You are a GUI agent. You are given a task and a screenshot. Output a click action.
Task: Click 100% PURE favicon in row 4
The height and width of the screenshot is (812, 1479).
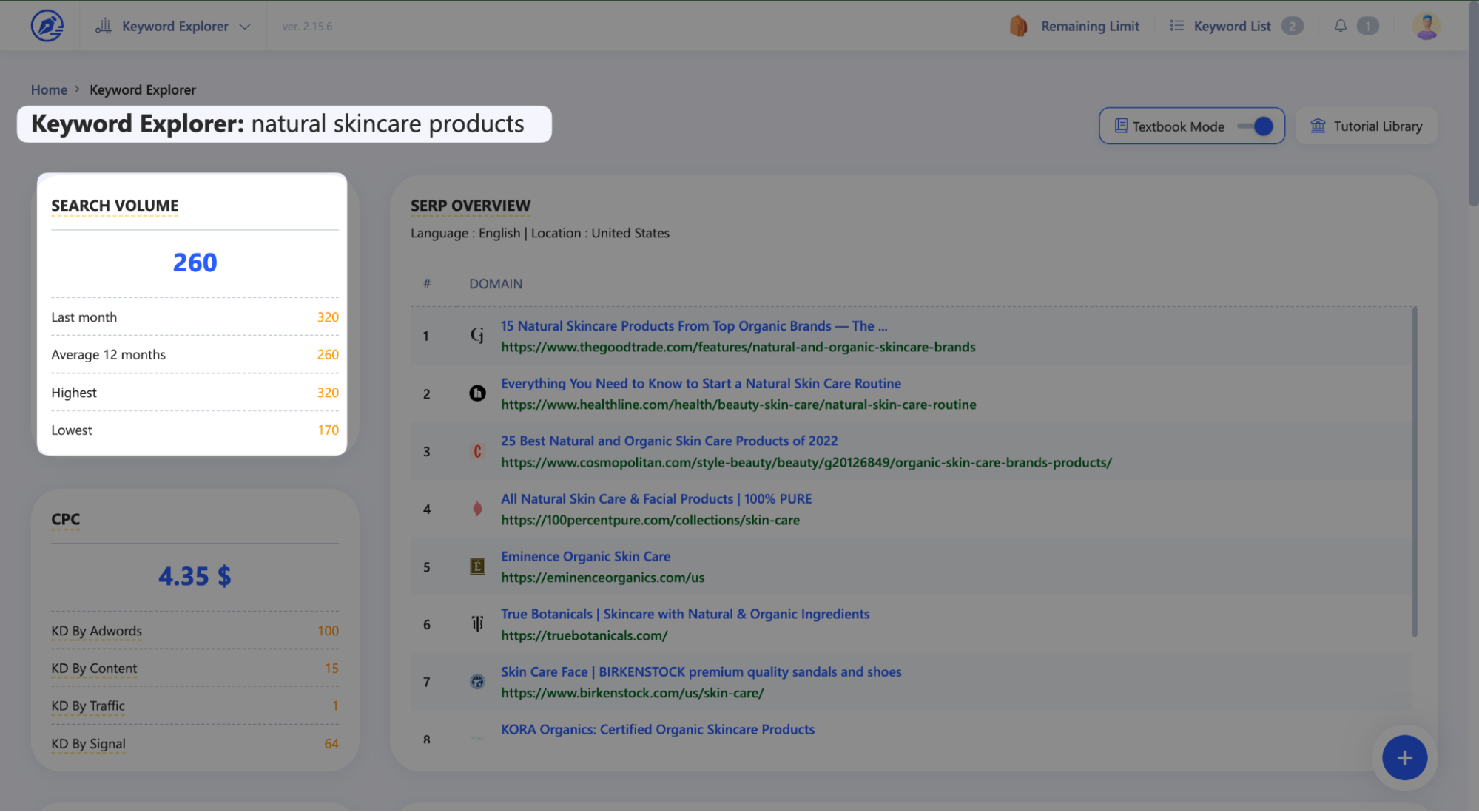477,509
